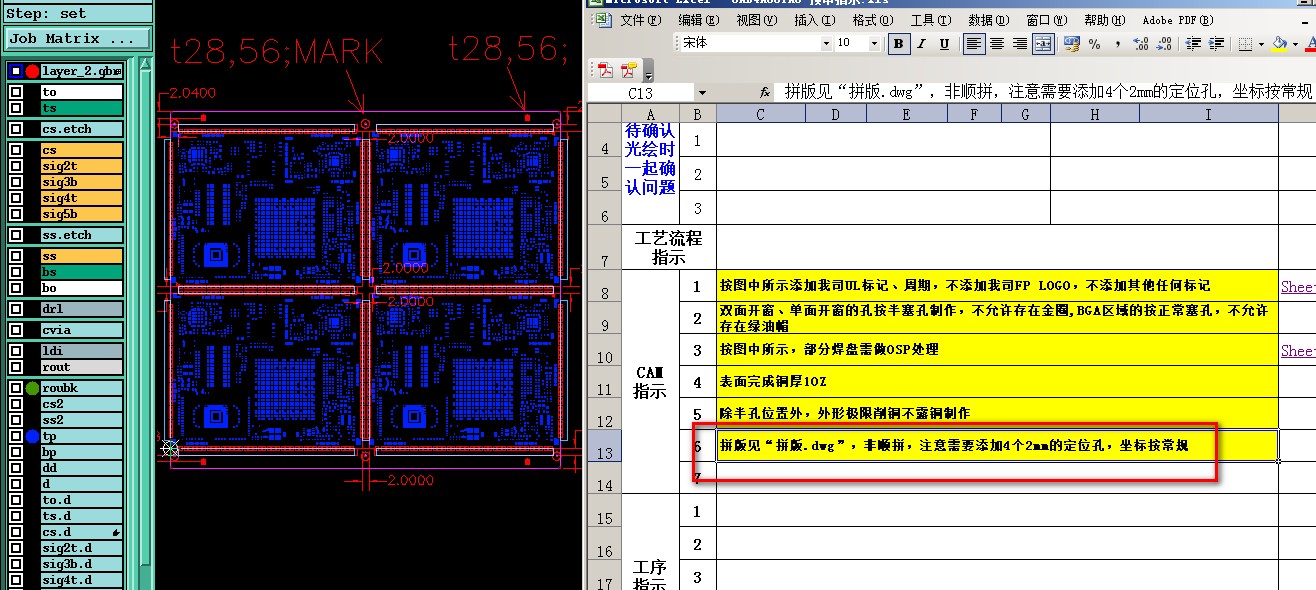This screenshot has width=1316, height=590.
Task: Click the layer list scrollbar up arrow
Action: 145,66
